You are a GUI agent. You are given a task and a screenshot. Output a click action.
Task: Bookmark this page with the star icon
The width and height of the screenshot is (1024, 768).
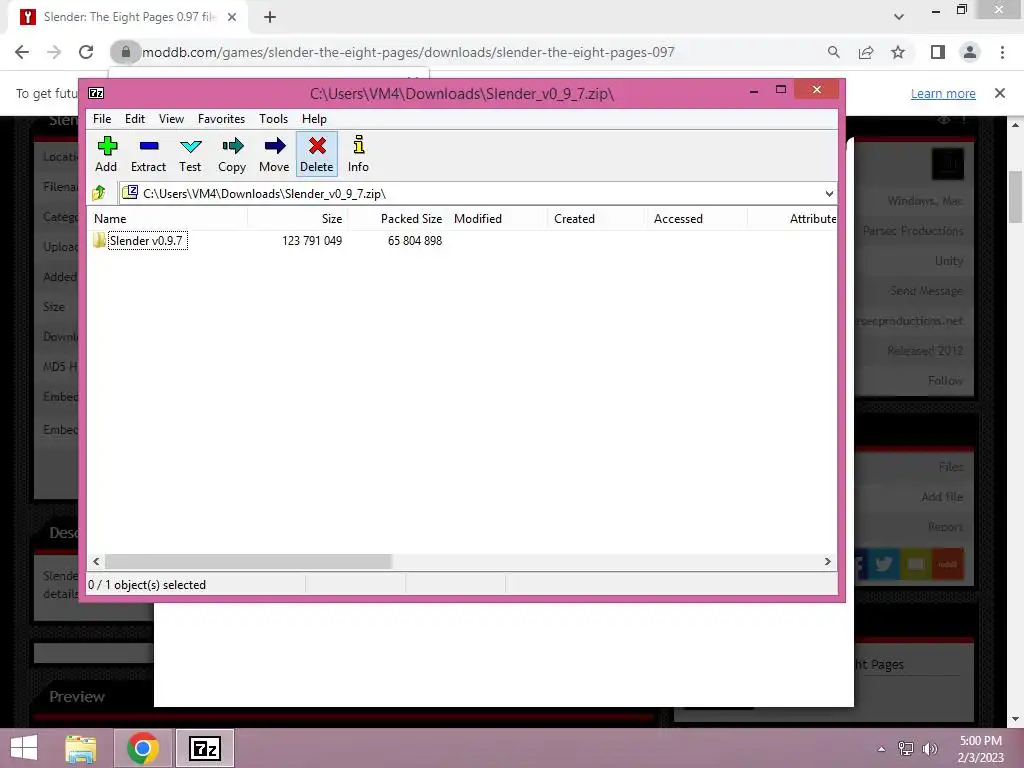tap(898, 52)
